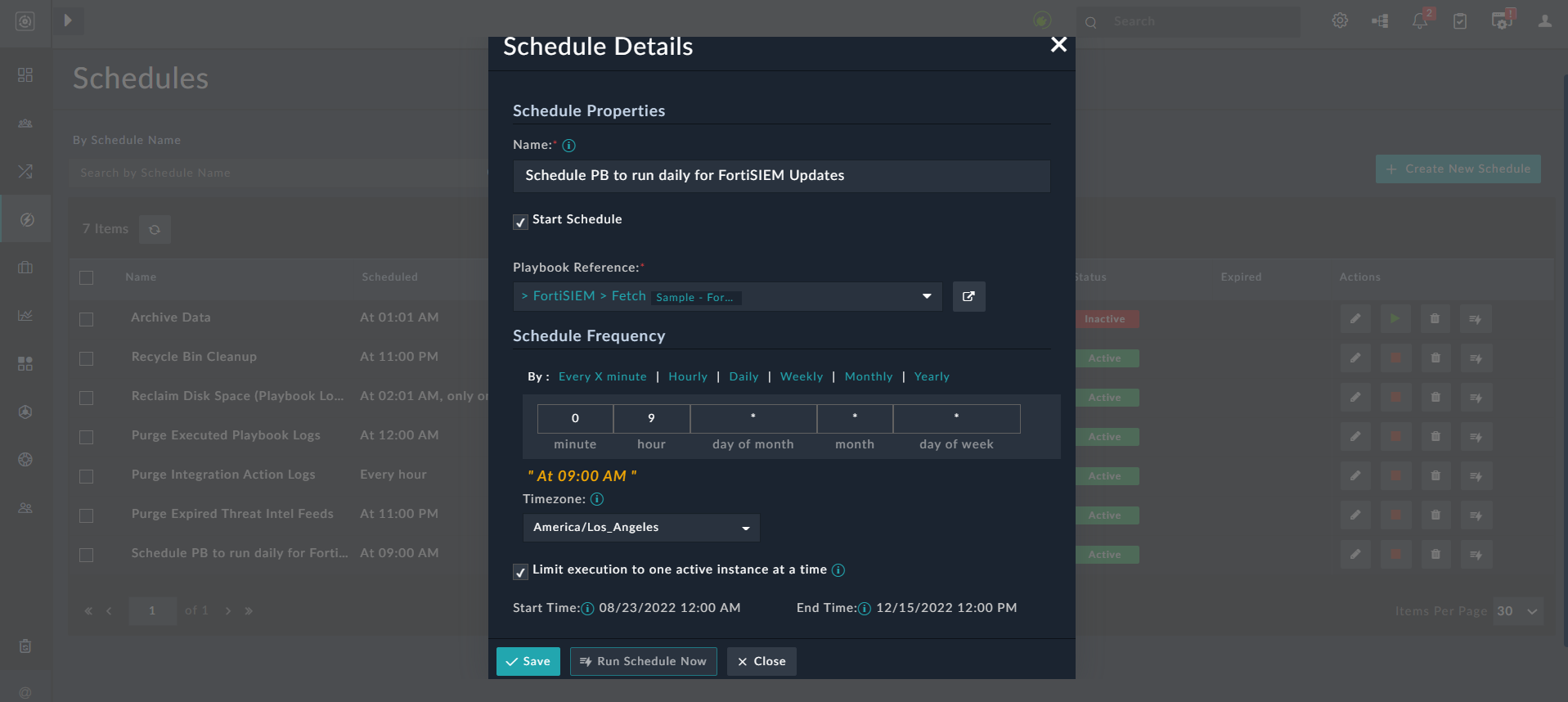Edit the schedule Name input field
The height and width of the screenshot is (702, 1568).
781,176
